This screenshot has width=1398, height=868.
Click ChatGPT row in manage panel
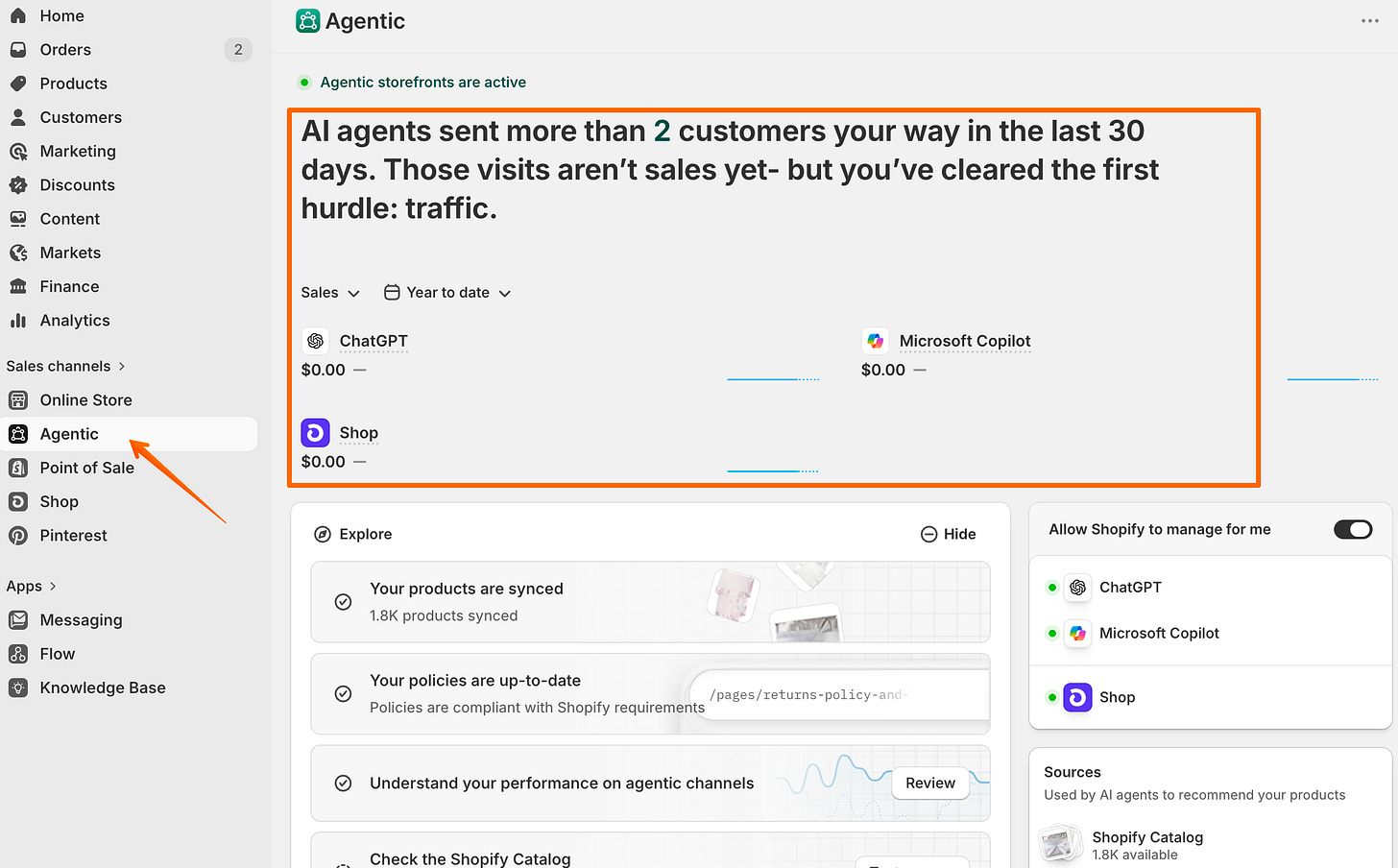point(1210,588)
